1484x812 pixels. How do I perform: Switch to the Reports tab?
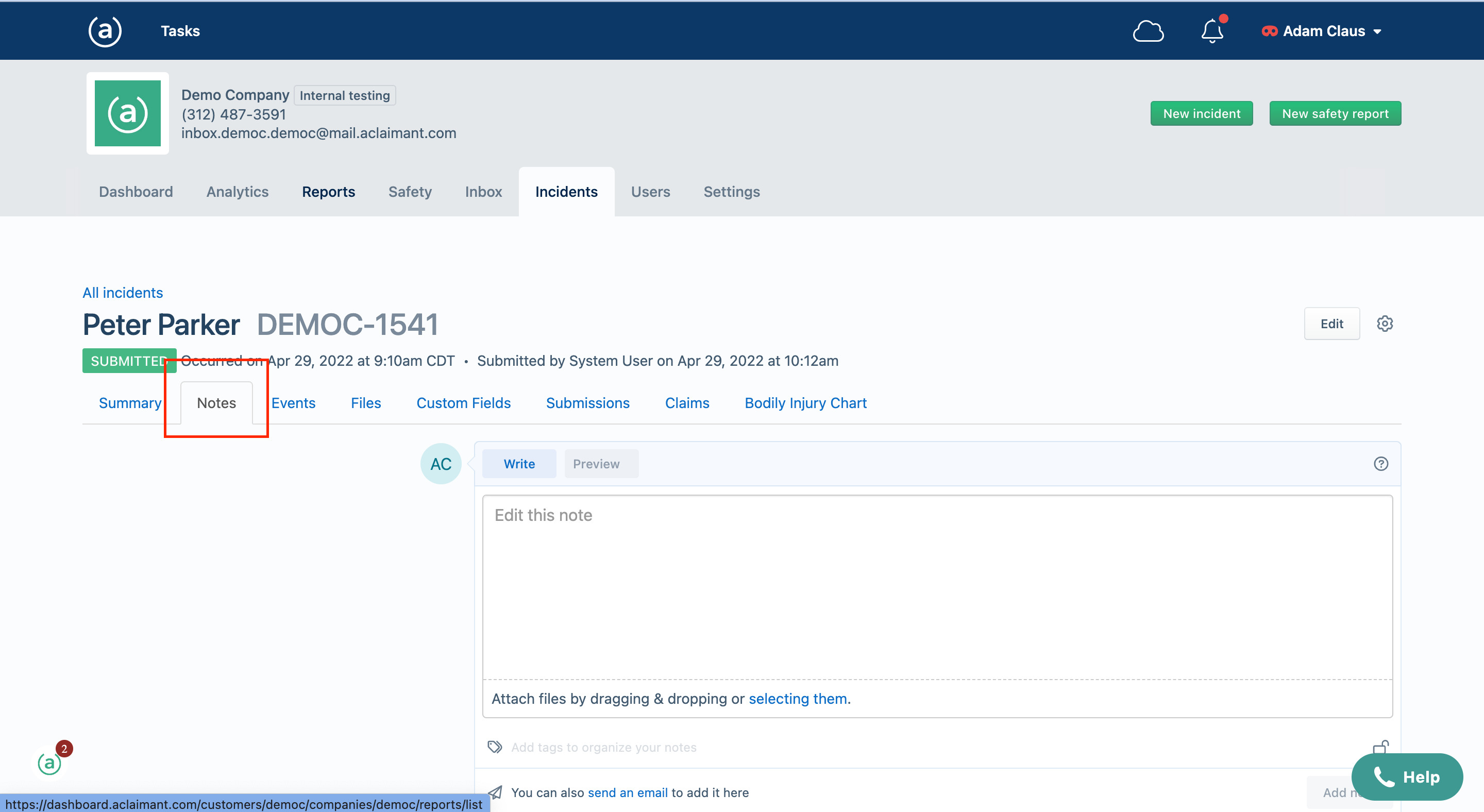tap(328, 192)
